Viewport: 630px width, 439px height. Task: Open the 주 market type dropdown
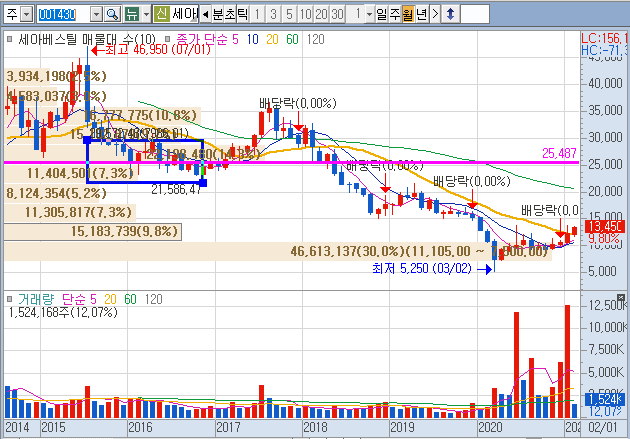[x=26, y=15]
